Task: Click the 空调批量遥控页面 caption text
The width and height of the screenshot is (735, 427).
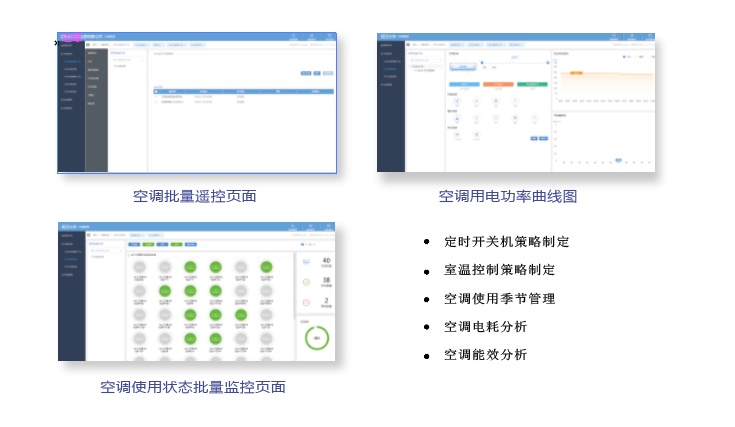Action: 195,196
